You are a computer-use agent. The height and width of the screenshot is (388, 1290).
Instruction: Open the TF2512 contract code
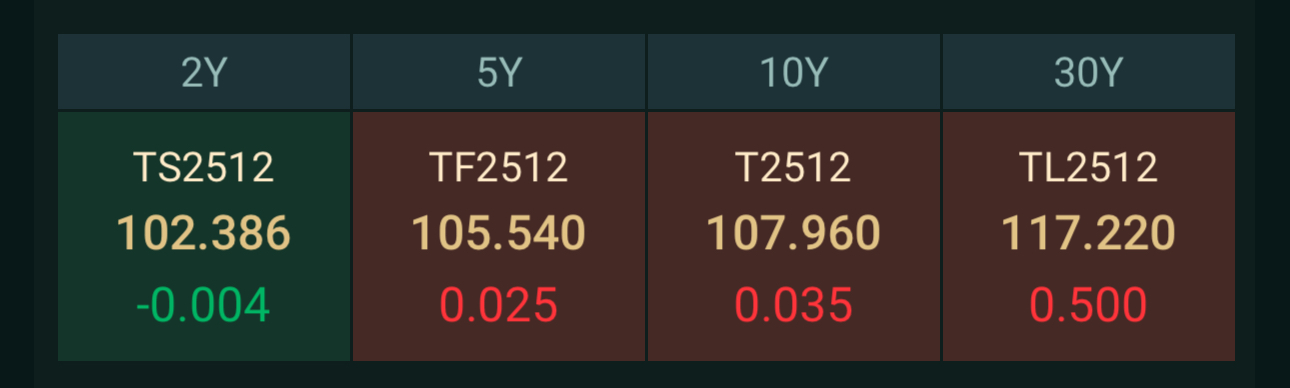[x=499, y=167]
